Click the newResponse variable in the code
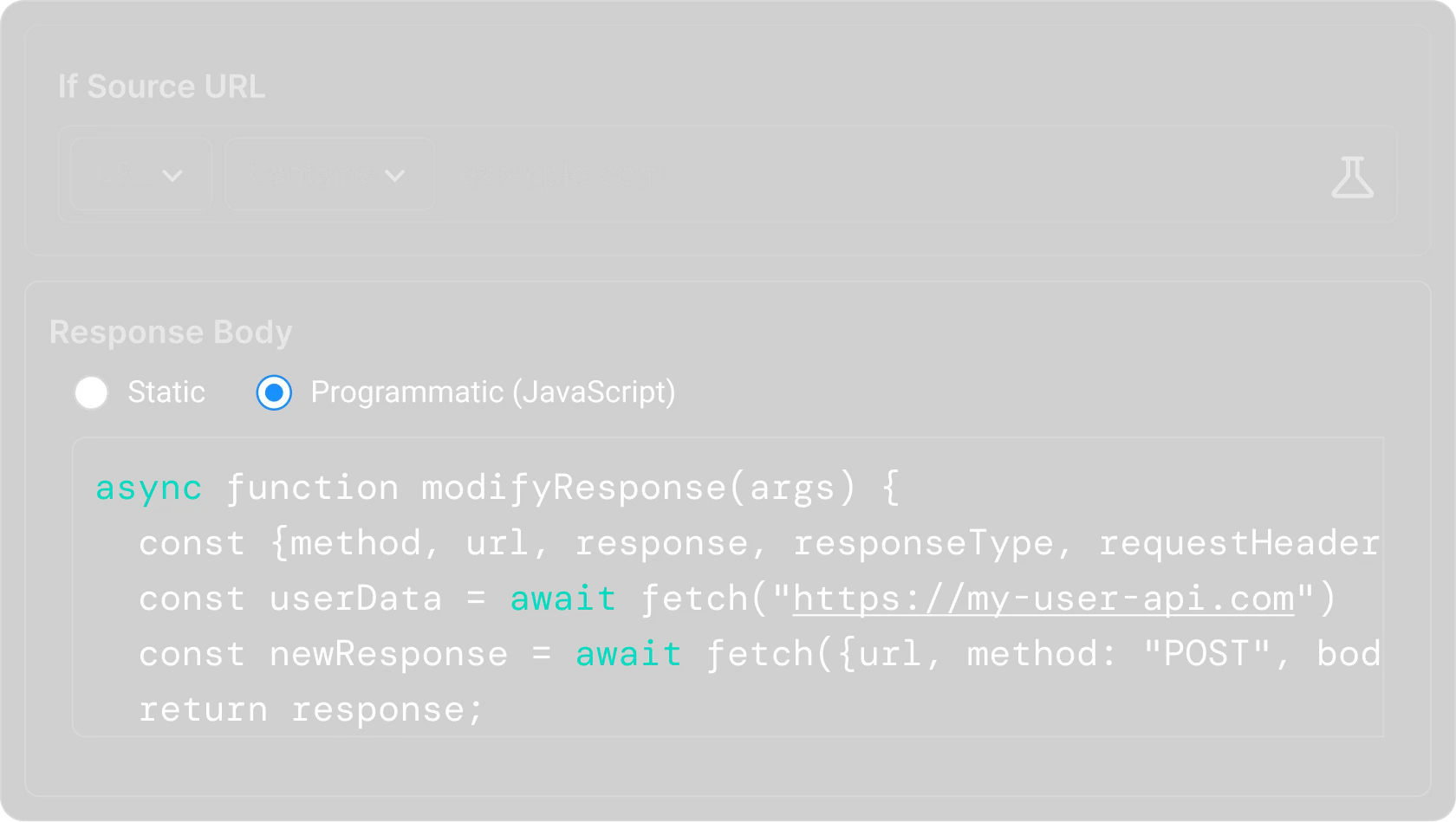 (x=388, y=654)
